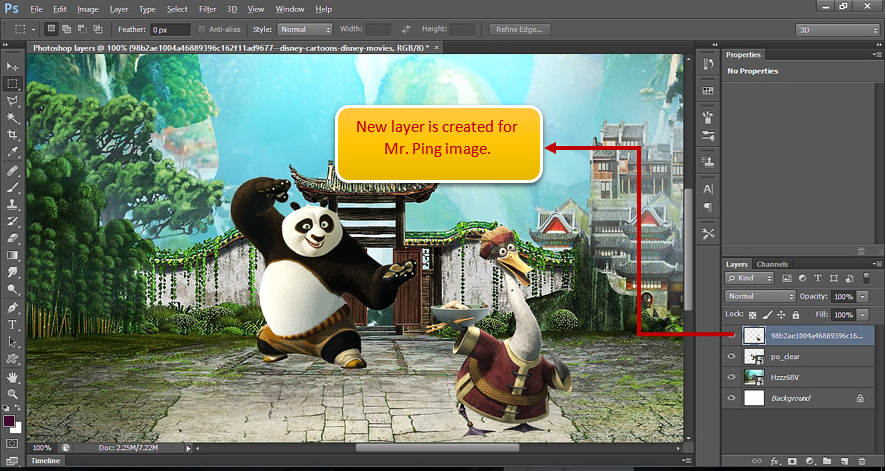Open the layer Kind filter dropdown
886x471 pixels.
point(749,278)
